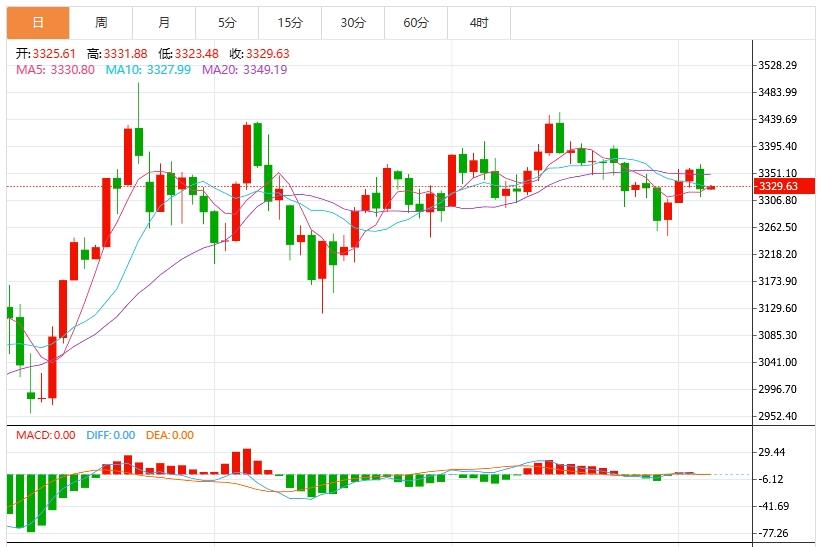Click the 低 low price readout
Image resolution: width=822 pixels, height=547 pixels.
190,53
